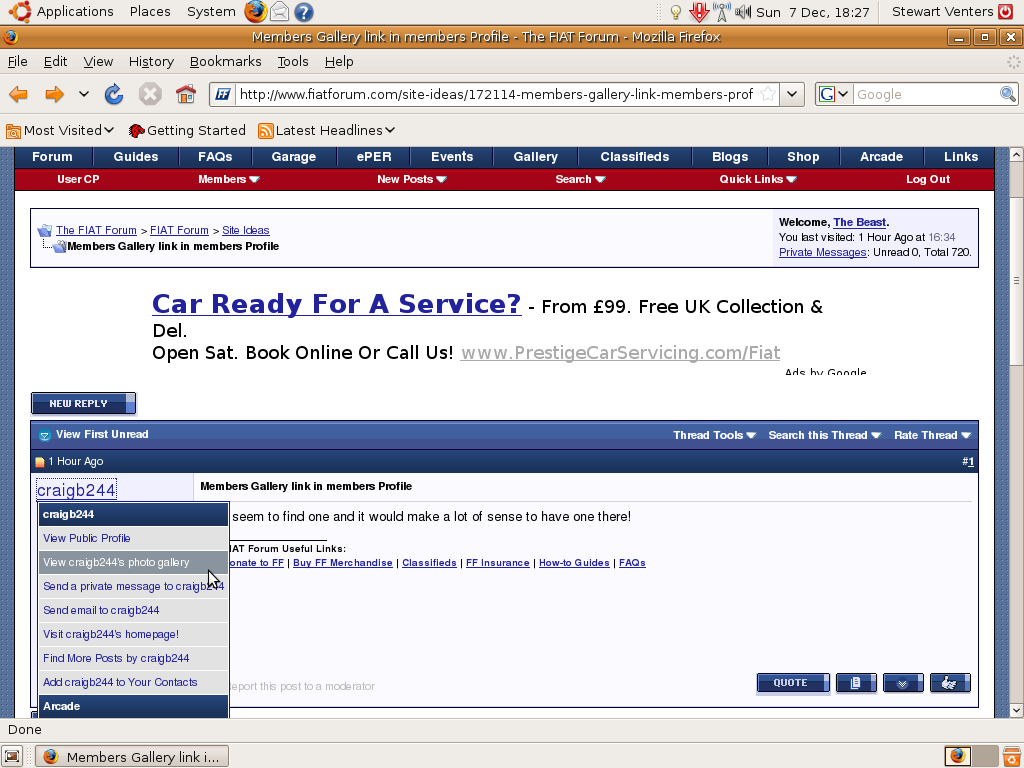Screen dimensions: 1024x768
Task: Open the post number #1 permalink
Action: click(x=968, y=462)
